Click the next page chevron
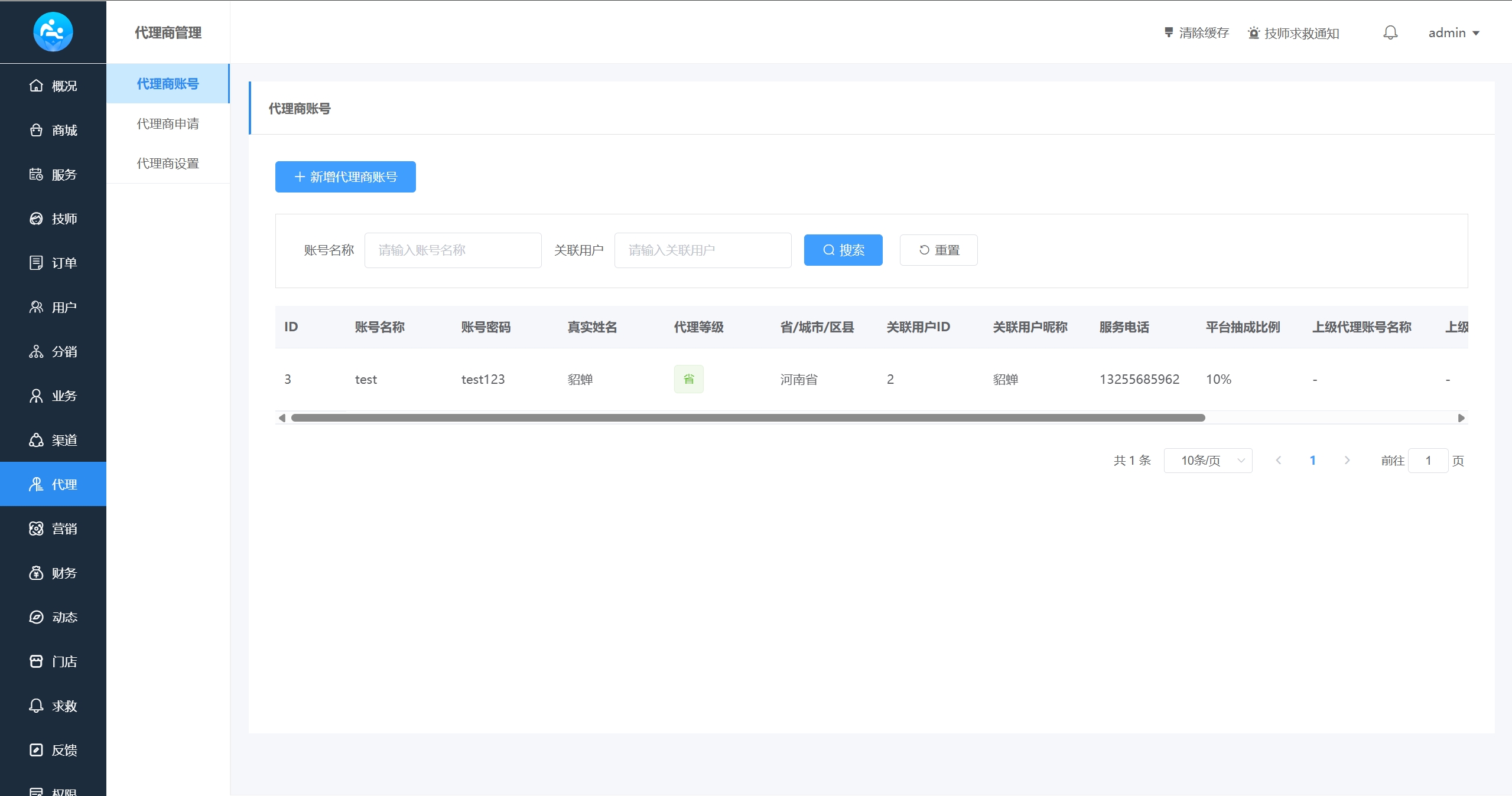The height and width of the screenshot is (796, 1512). click(1347, 461)
